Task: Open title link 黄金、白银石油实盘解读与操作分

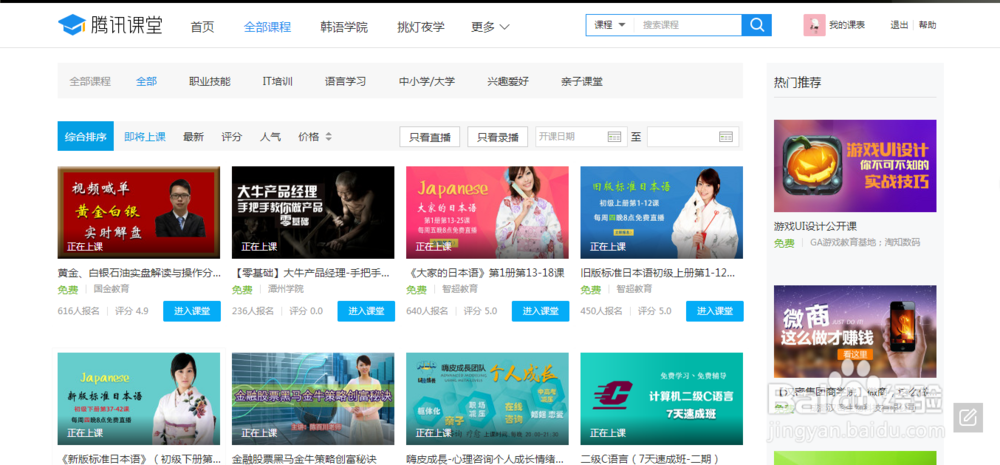Action: click(x=139, y=273)
